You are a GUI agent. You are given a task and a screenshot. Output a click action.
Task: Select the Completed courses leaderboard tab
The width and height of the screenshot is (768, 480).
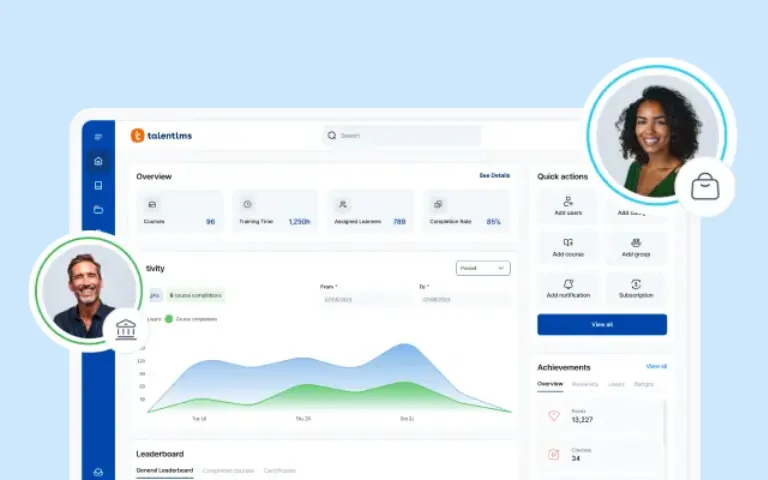228,471
